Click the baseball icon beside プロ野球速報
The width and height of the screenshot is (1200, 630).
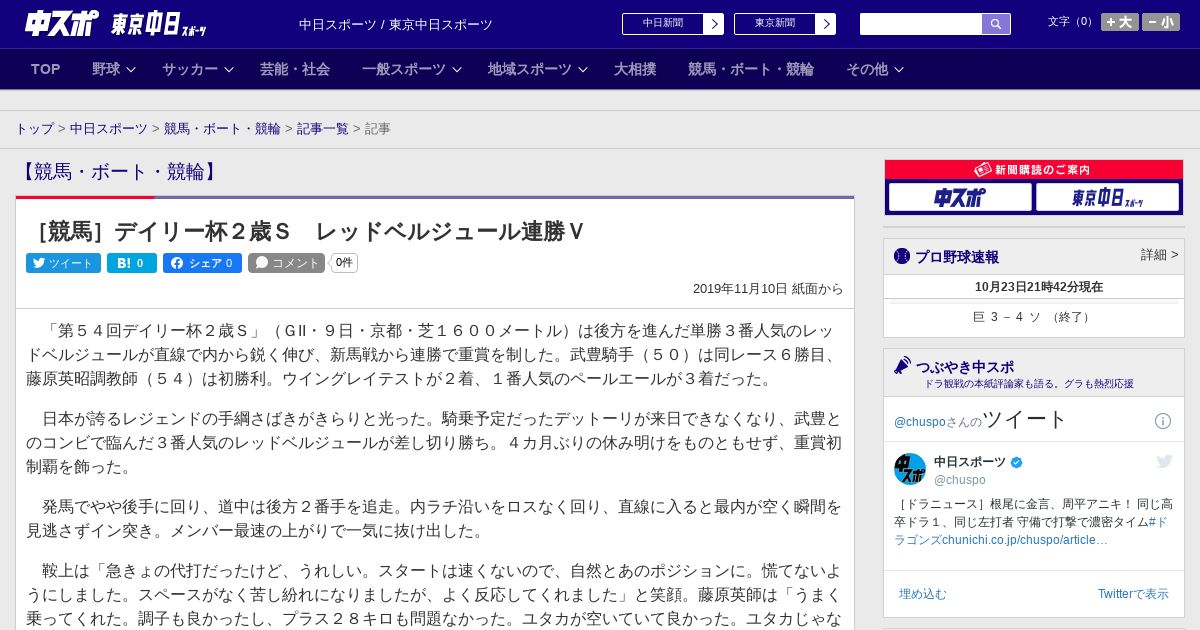point(902,256)
